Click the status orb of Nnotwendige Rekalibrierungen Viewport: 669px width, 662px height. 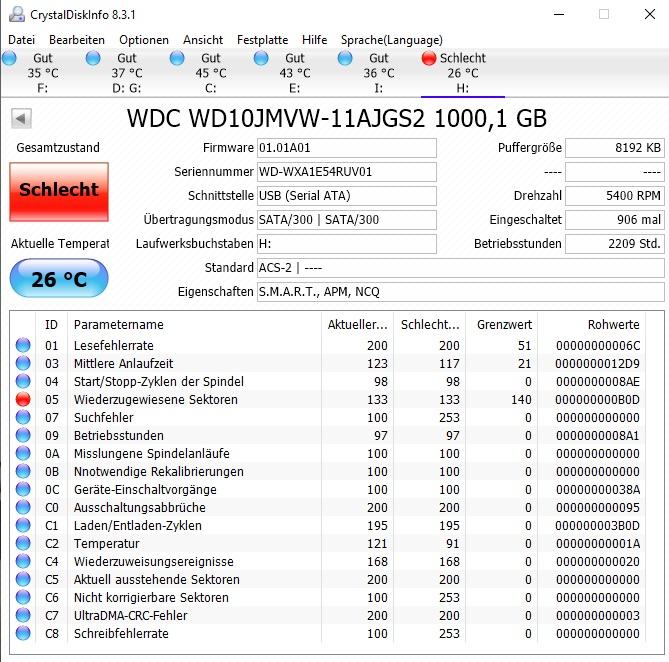[23, 471]
